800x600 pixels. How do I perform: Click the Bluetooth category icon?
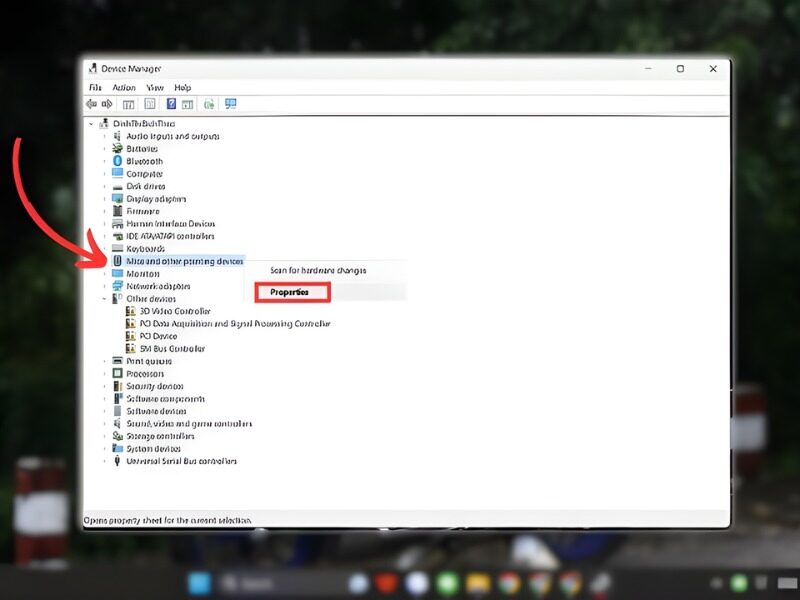(x=117, y=161)
